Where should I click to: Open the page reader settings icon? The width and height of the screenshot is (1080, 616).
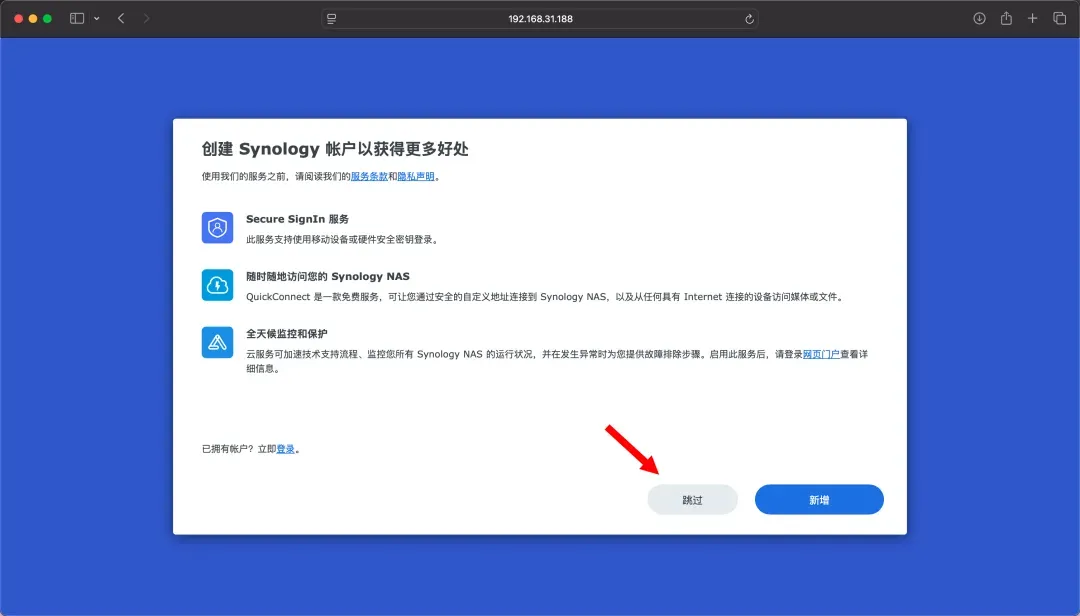(332, 19)
